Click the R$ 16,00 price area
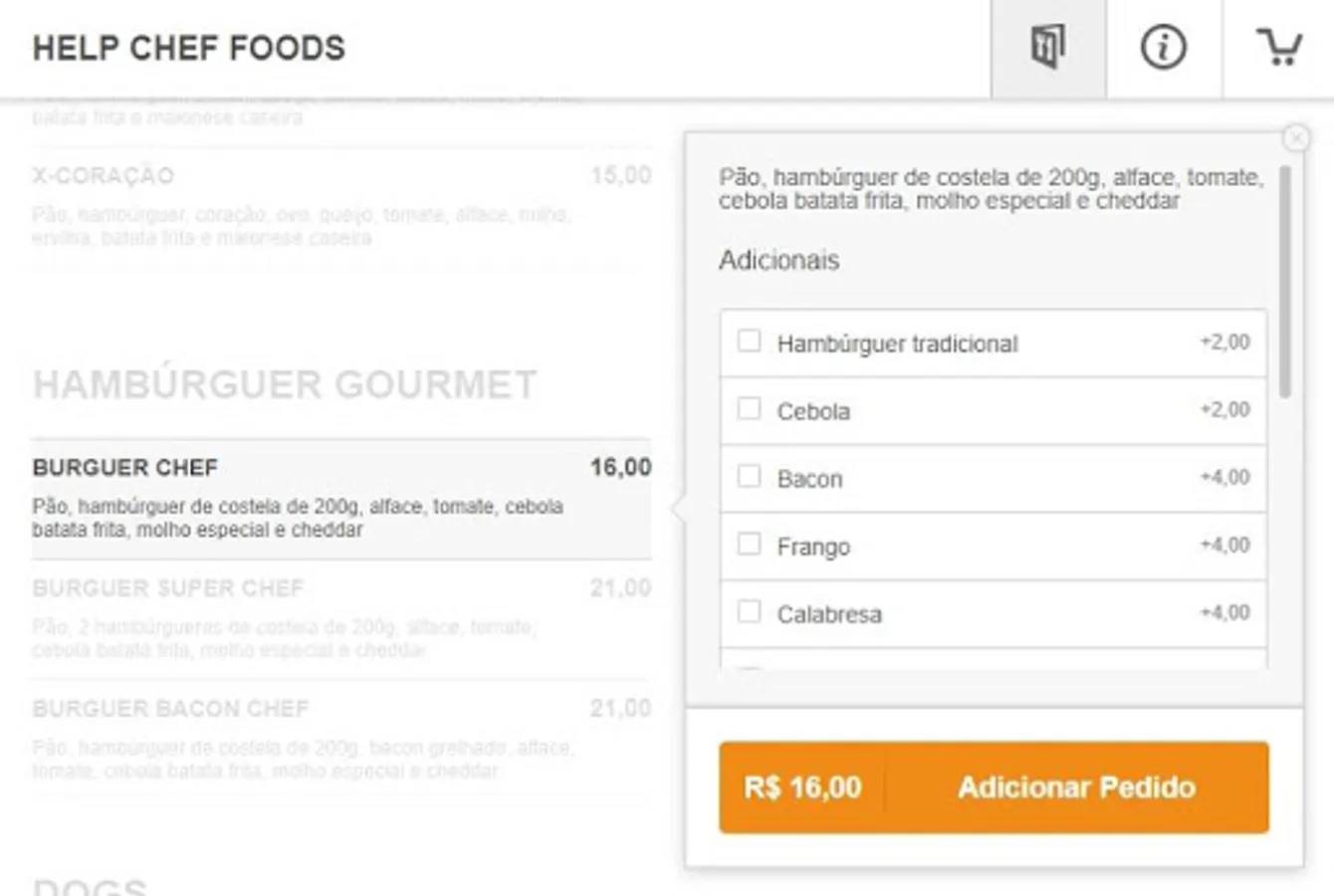 (802, 787)
